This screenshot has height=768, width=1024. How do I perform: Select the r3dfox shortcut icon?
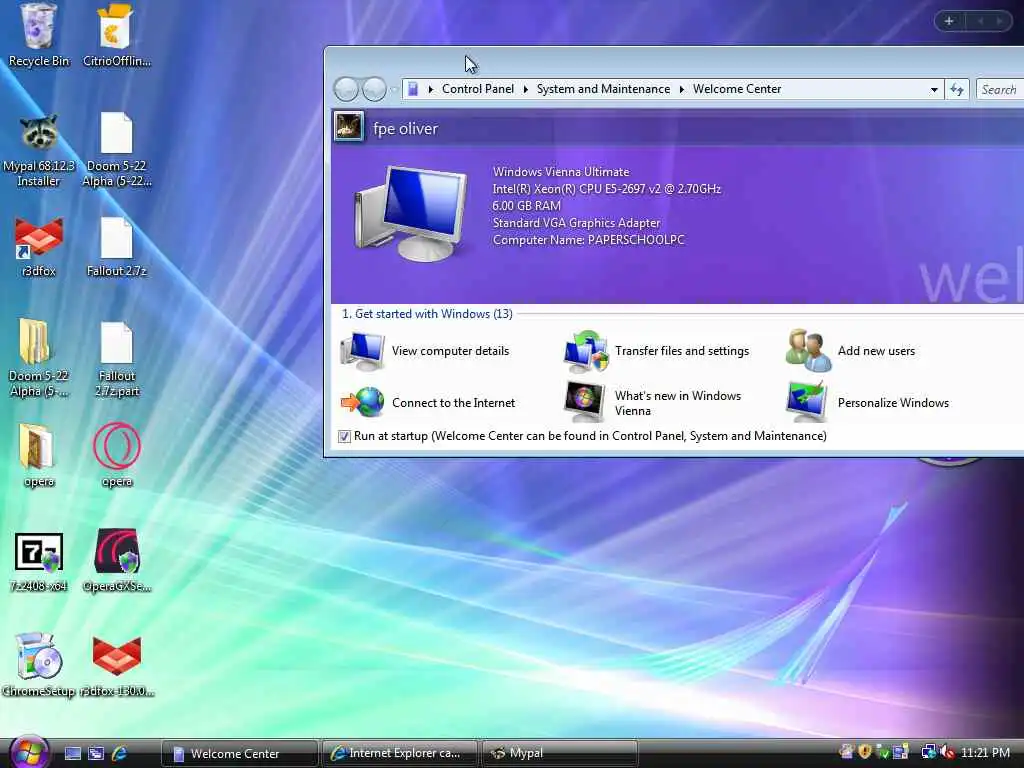point(39,237)
